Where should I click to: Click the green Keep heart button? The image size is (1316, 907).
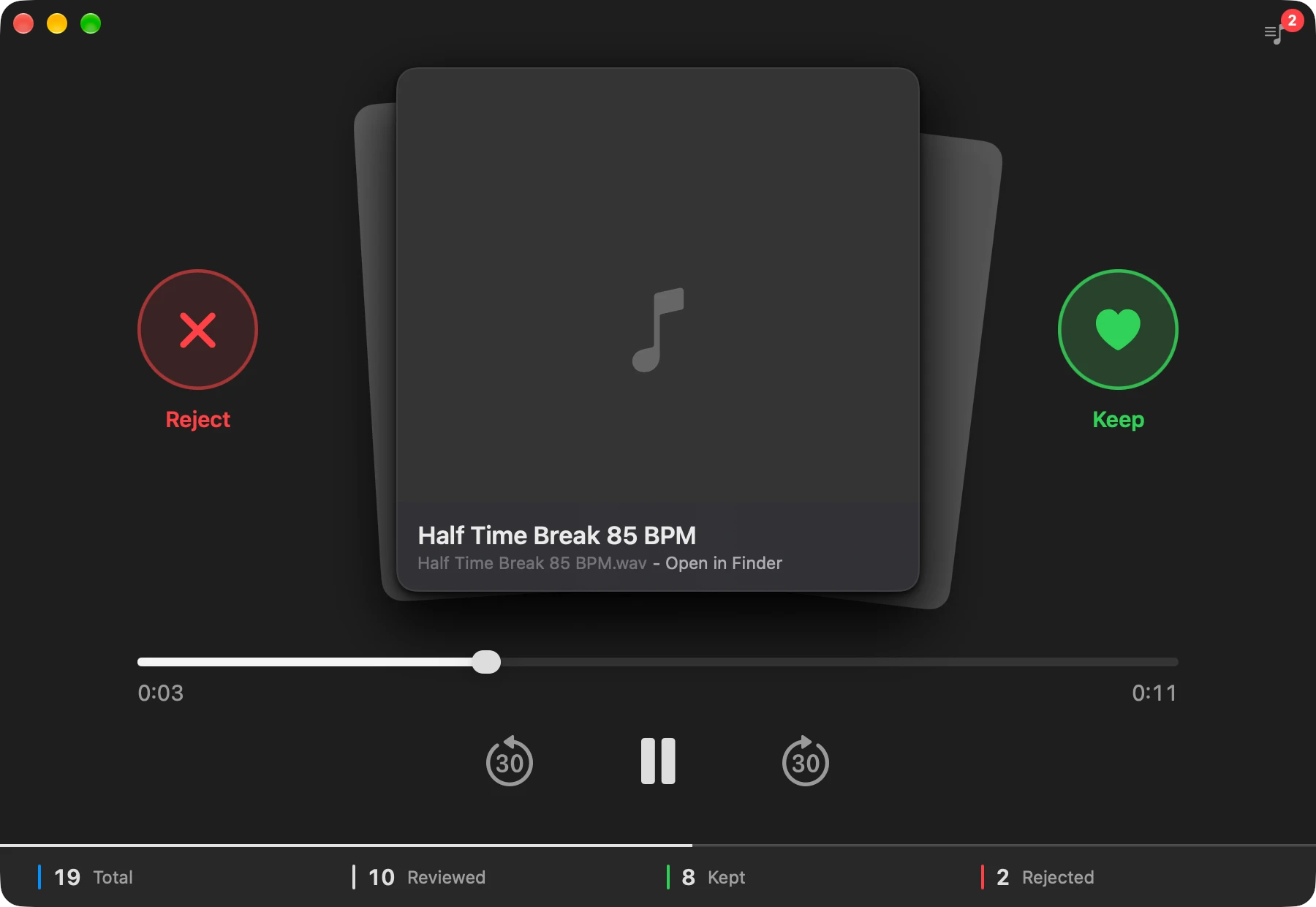pos(1118,329)
